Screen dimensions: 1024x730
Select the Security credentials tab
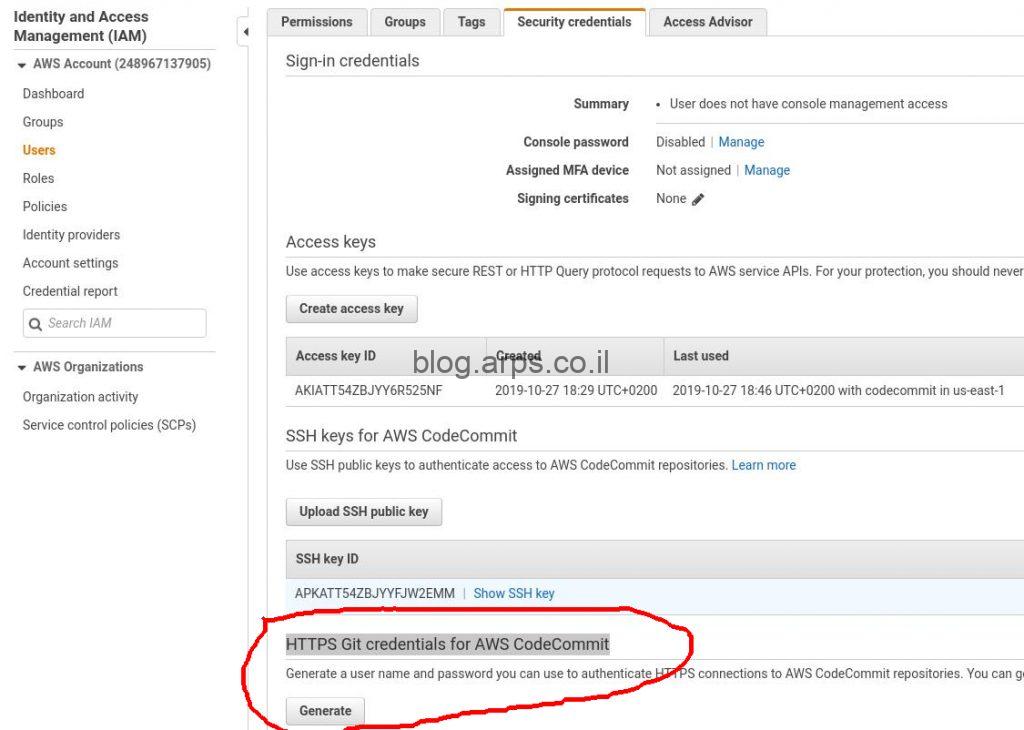[575, 22]
